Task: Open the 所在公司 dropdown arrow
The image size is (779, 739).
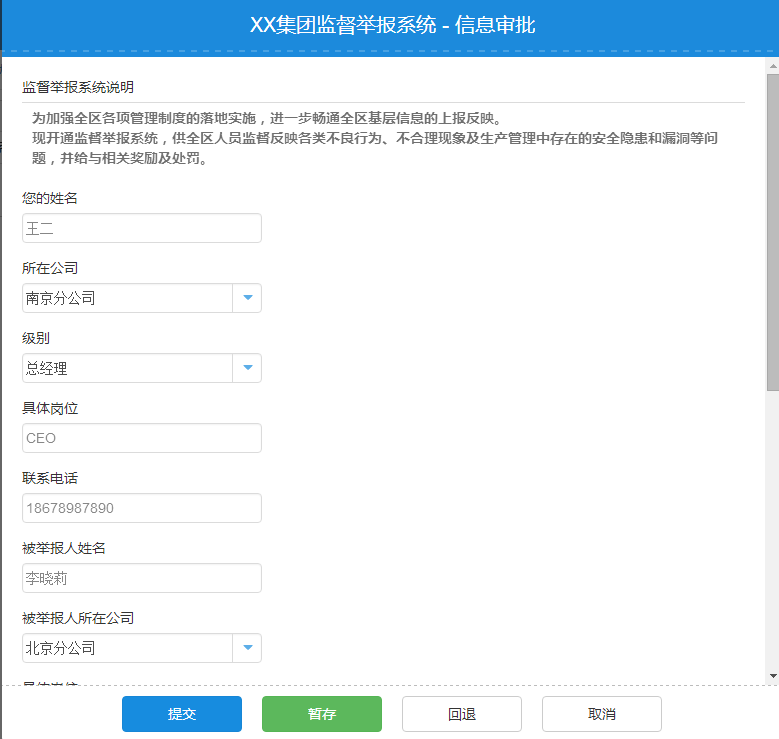Action: coord(247,298)
